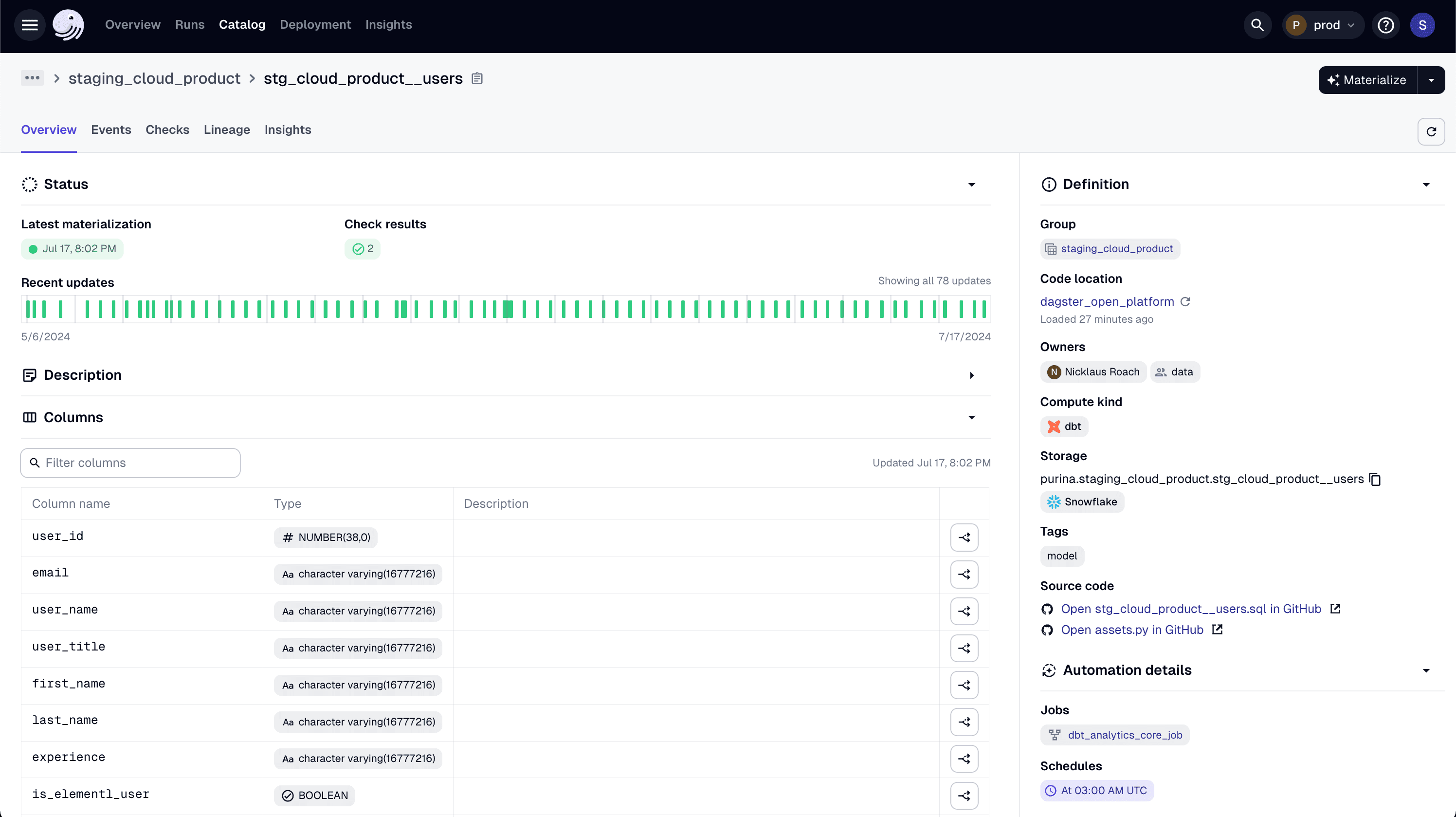
Task: Reload the dagster_open_platform code location
Action: point(1185,301)
